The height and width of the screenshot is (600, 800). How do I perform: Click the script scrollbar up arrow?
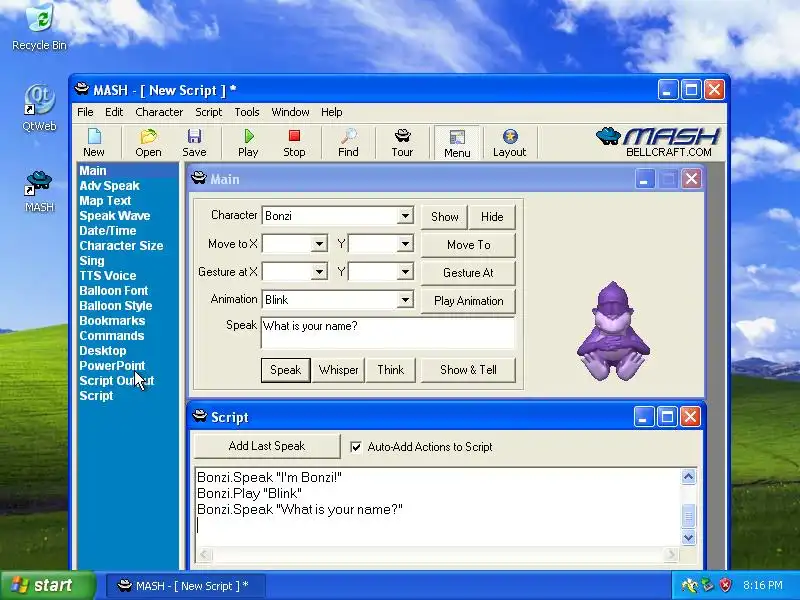click(688, 477)
